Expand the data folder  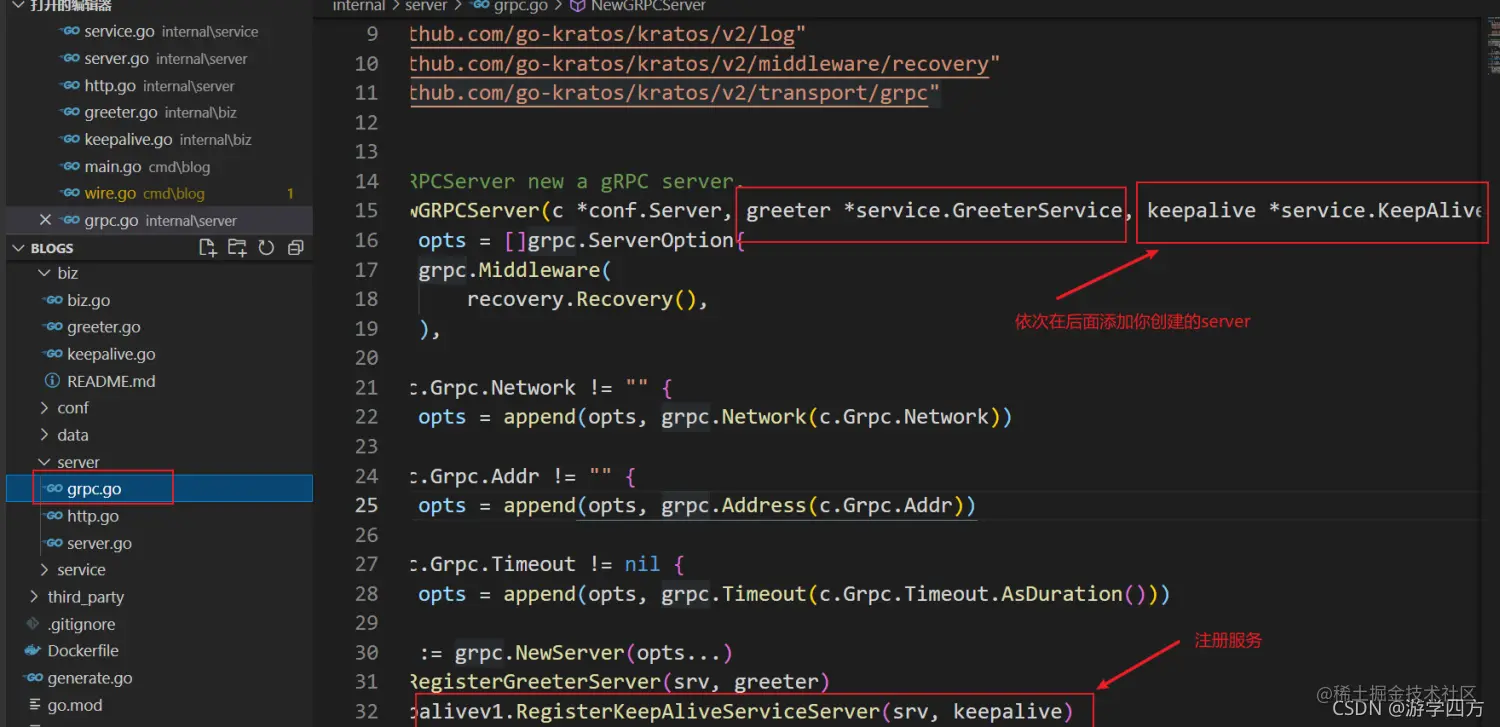(x=44, y=435)
